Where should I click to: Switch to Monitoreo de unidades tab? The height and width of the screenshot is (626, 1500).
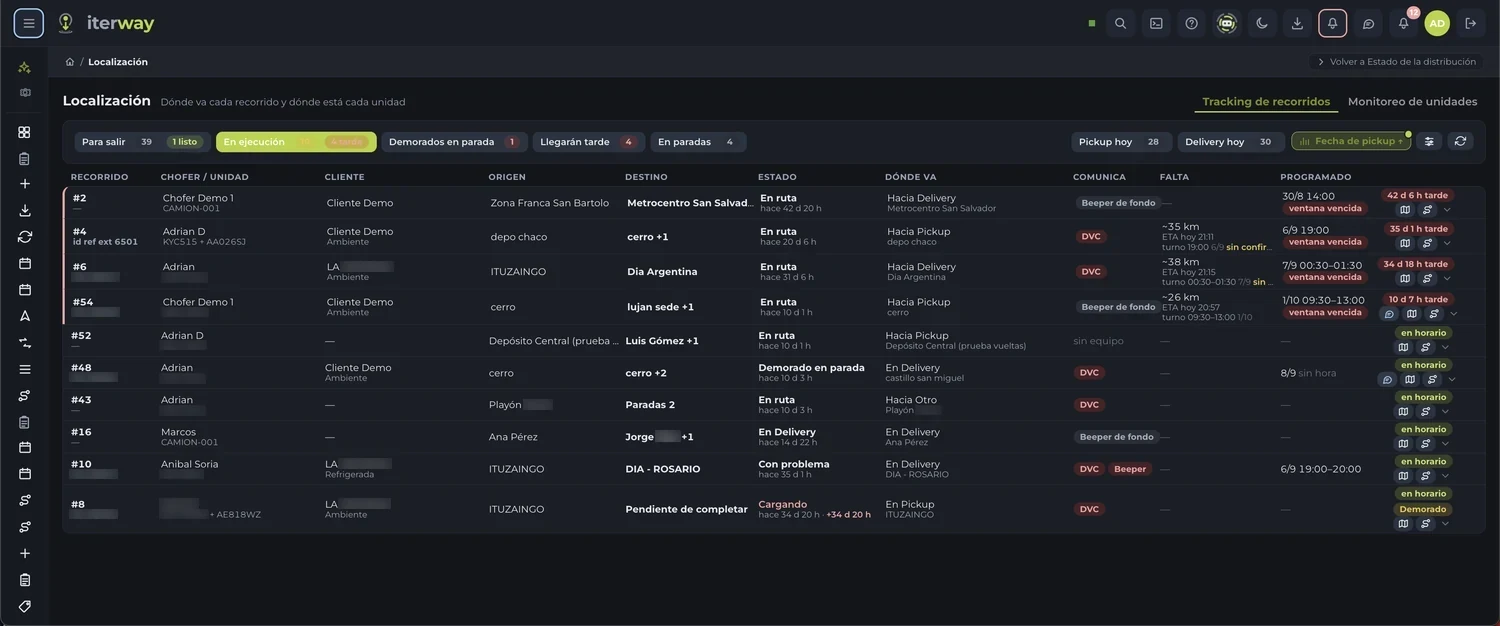tap(1412, 102)
